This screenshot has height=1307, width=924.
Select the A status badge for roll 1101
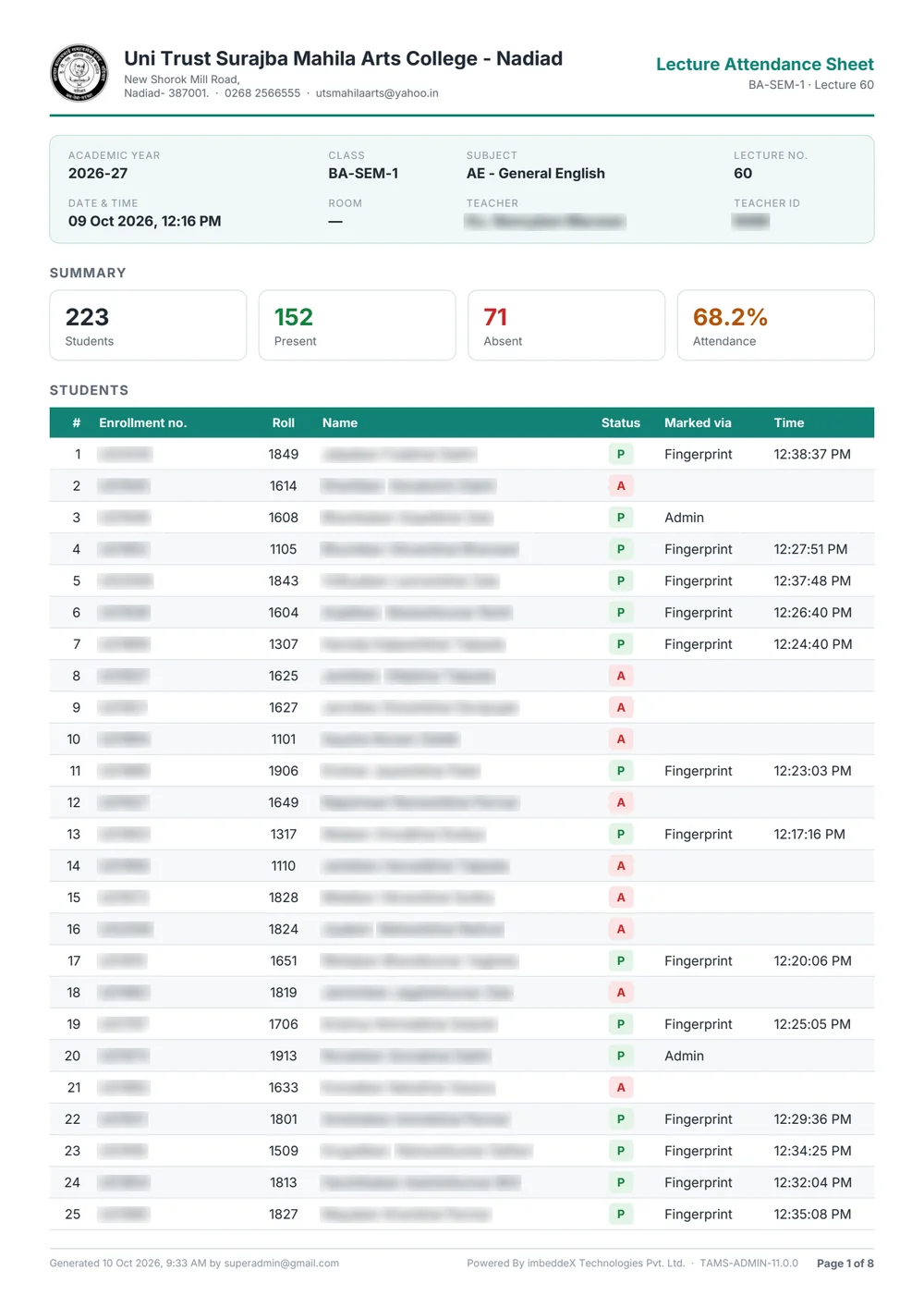pyautogui.click(x=621, y=739)
